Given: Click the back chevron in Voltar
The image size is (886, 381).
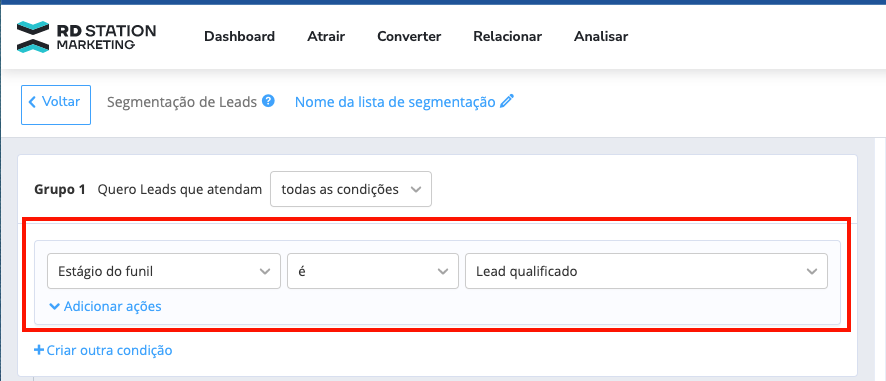Looking at the screenshot, I should [x=32, y=102].
